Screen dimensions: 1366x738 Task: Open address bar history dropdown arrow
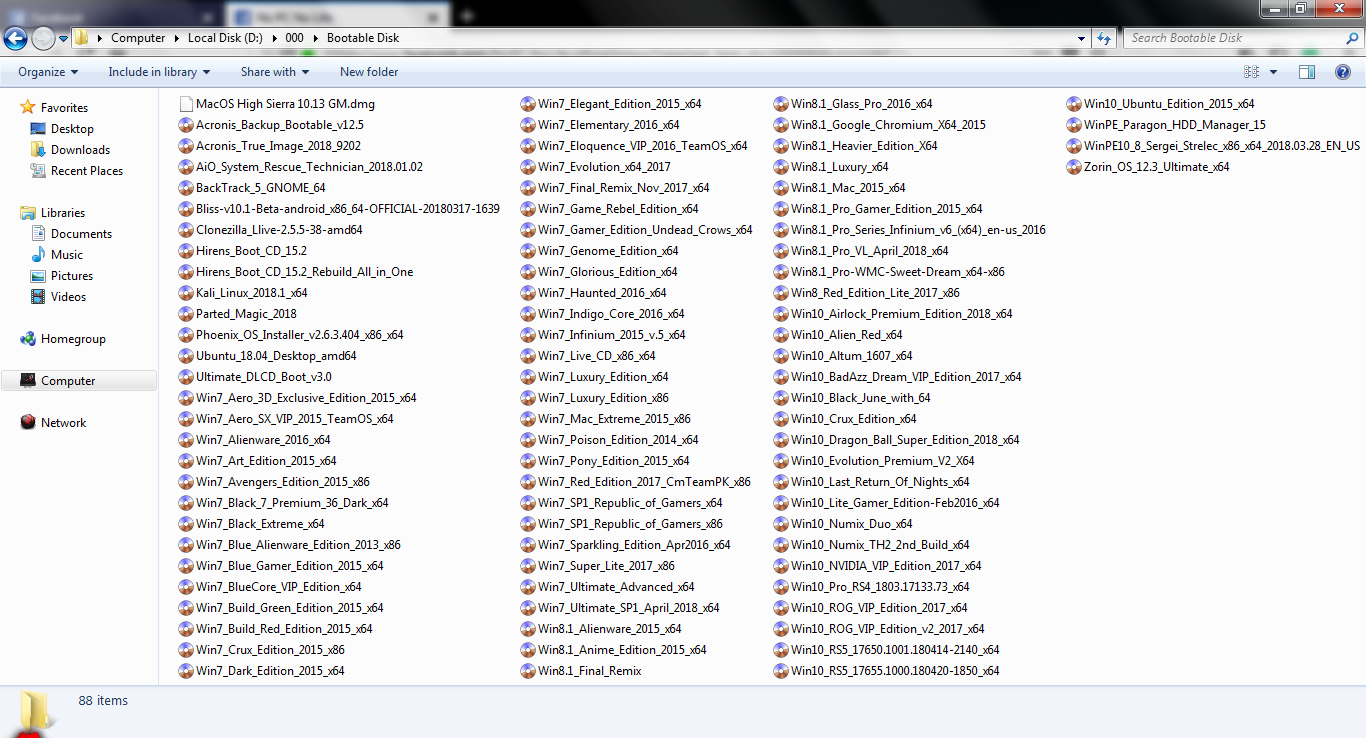[1081, 38]
